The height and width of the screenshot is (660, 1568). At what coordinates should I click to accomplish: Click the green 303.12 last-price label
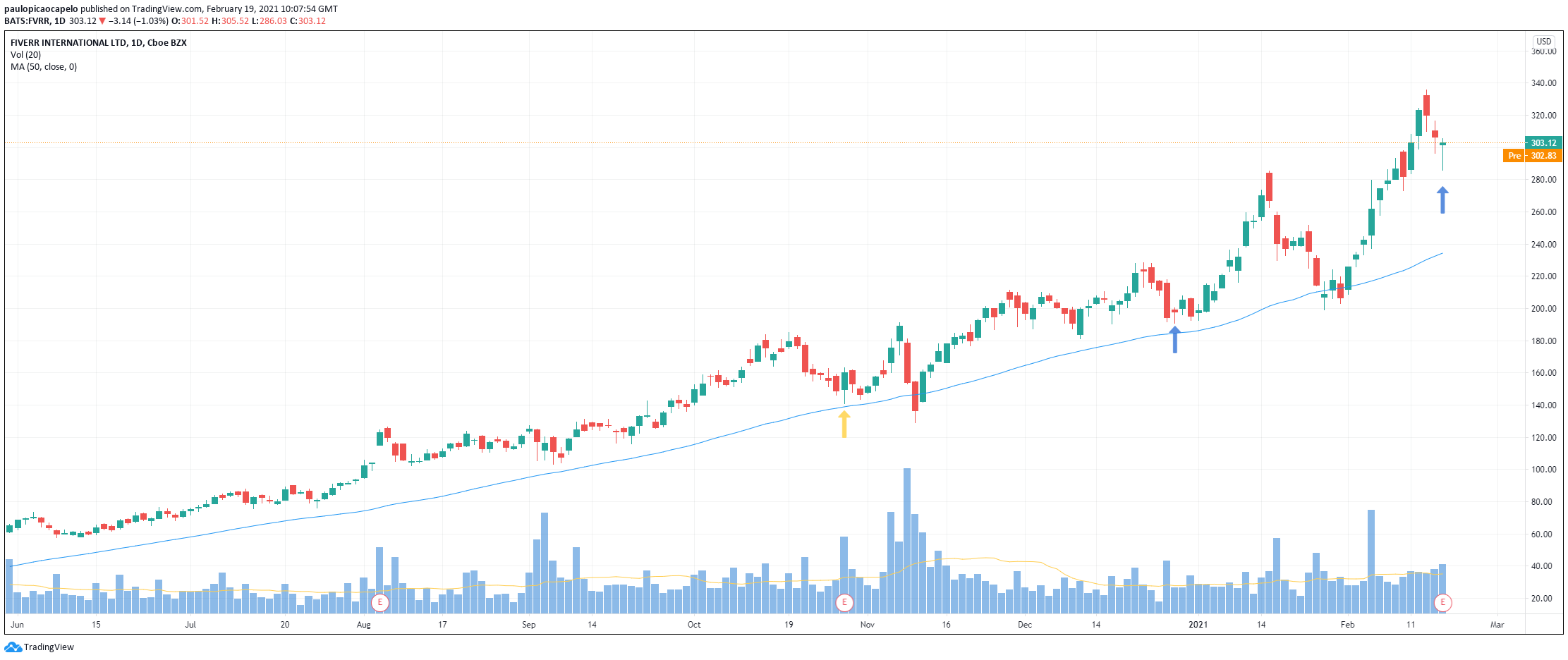point(1543,142)
